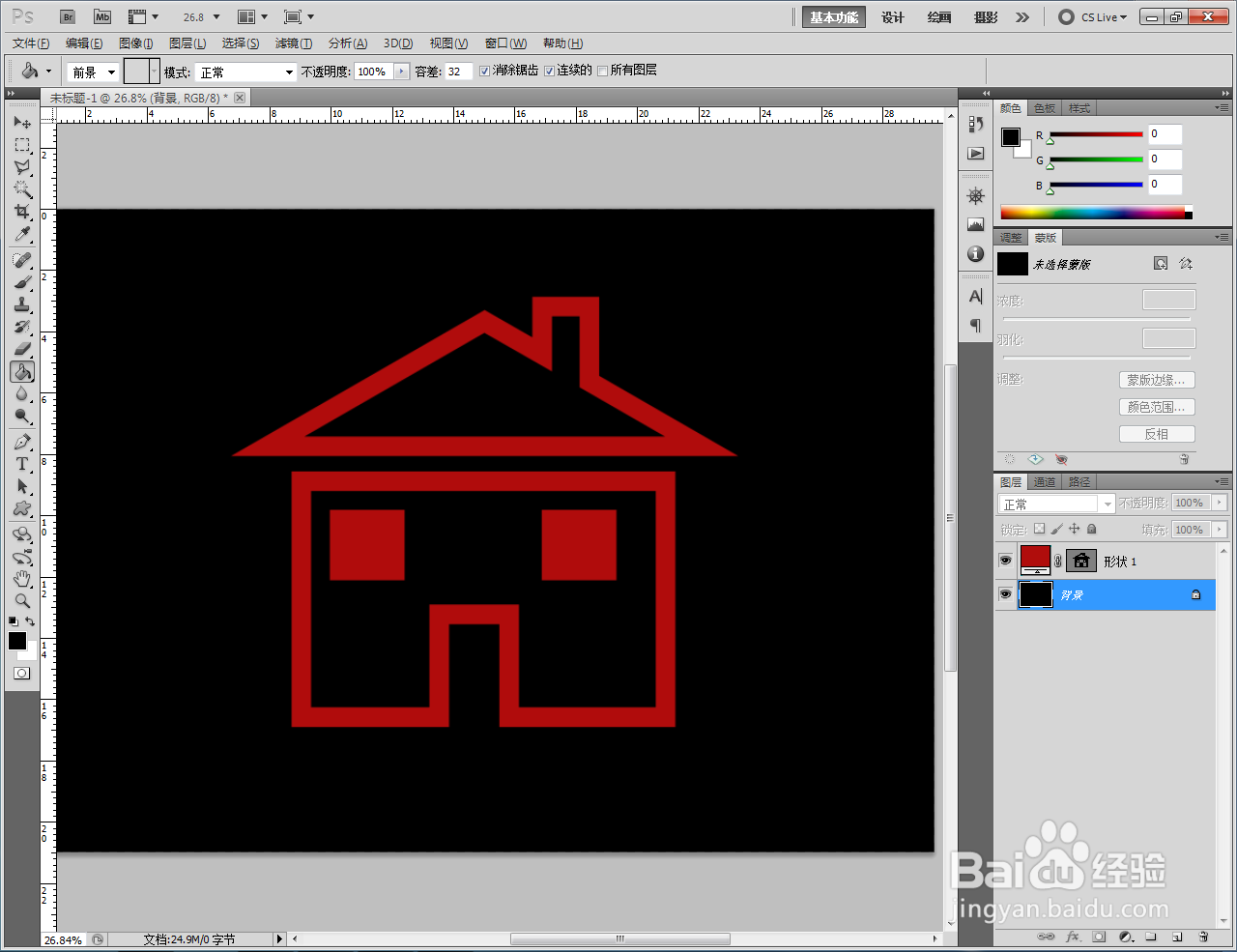Image resolution: width=1237 pixels, height=952 pixels.
Task: Click the 颜色范围 button
Action: [x=1157, y=407]
